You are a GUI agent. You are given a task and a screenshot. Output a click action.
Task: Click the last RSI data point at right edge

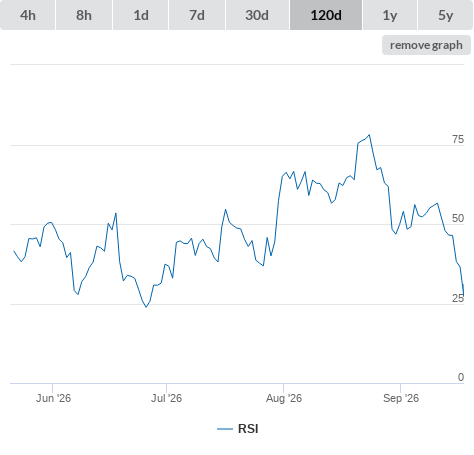tap(463, 295)
